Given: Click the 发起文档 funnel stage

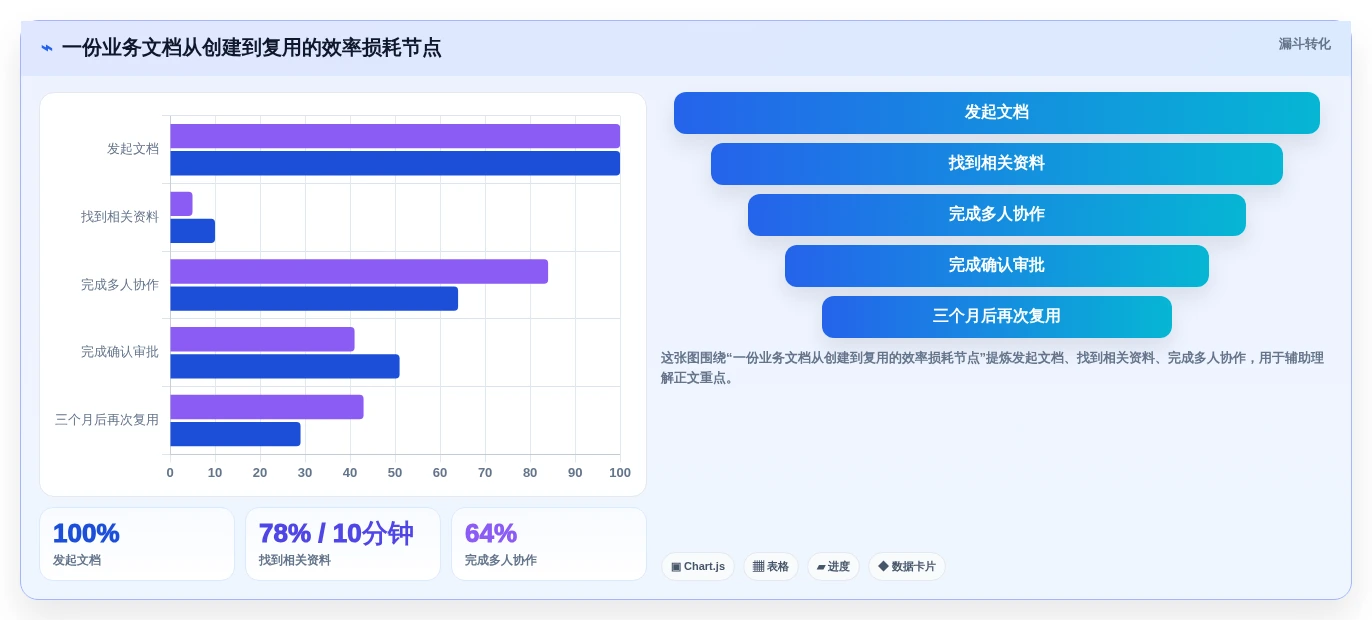Looking at the screenshot, I should (997, 113).
